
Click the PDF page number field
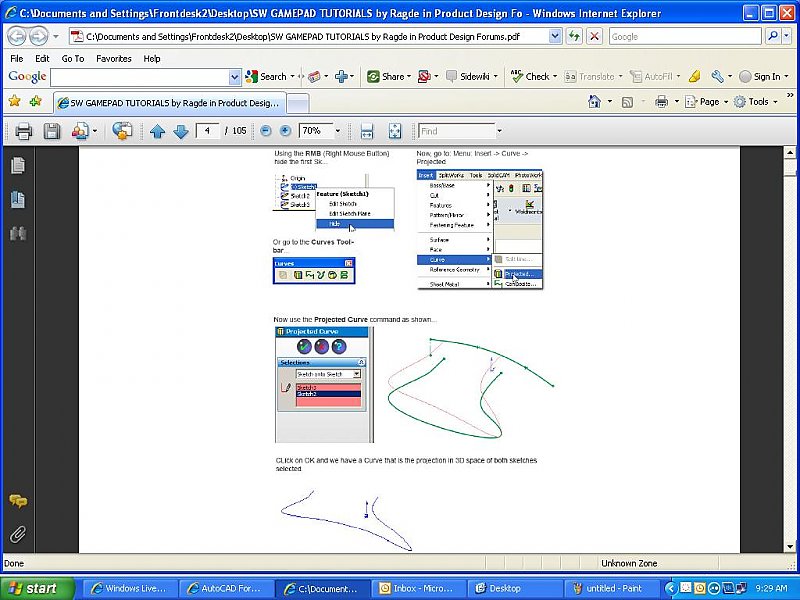[x=208, y=131]
